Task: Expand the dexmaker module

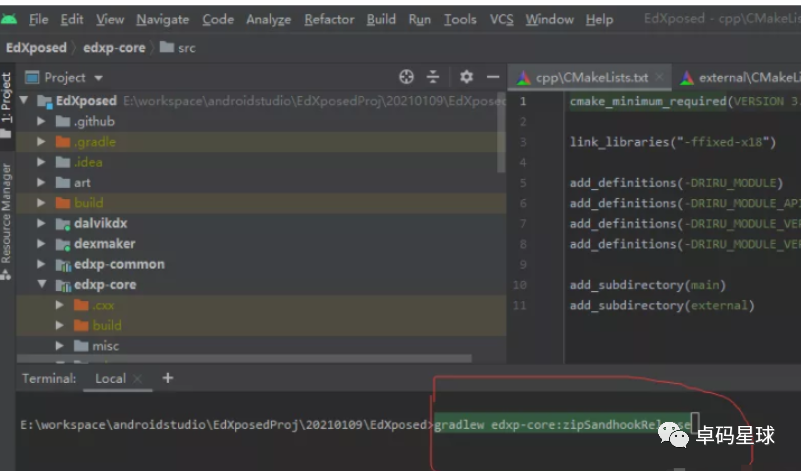Action: click(41, 244)
